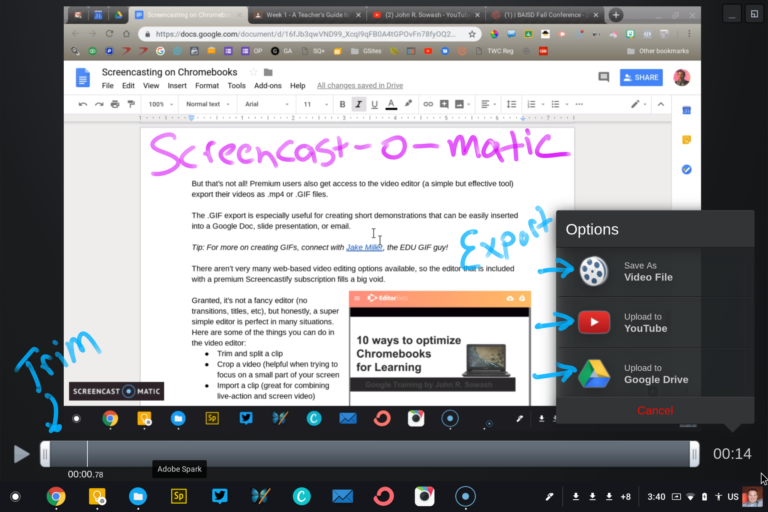The width and height of the screenshot is (768, 512).
Task: Open the Format menu in Docs
Action: point(207,86)
